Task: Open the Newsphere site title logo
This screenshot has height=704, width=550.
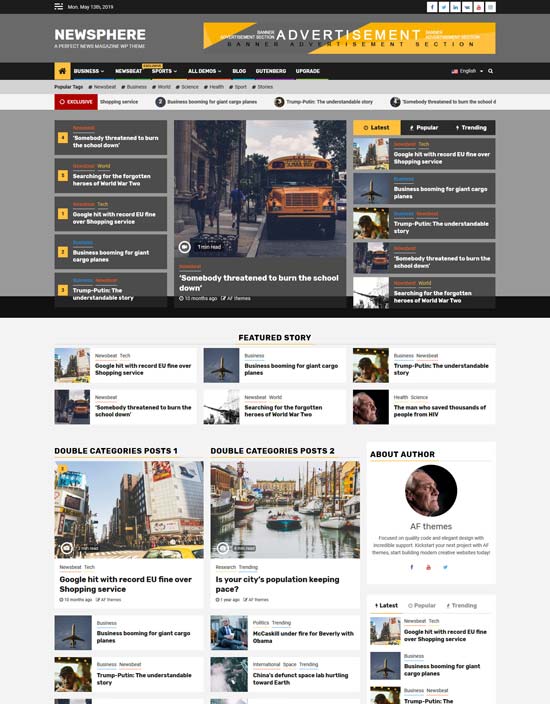Action: pos(100,35)
